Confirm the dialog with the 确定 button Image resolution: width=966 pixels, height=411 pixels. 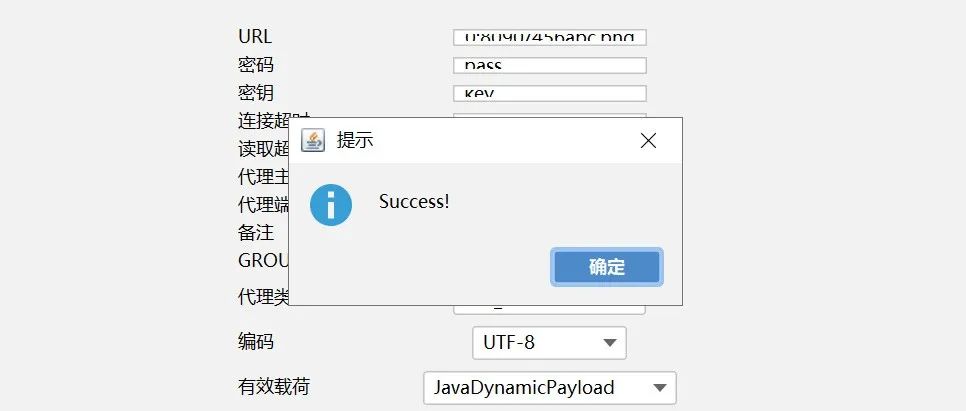607,267
